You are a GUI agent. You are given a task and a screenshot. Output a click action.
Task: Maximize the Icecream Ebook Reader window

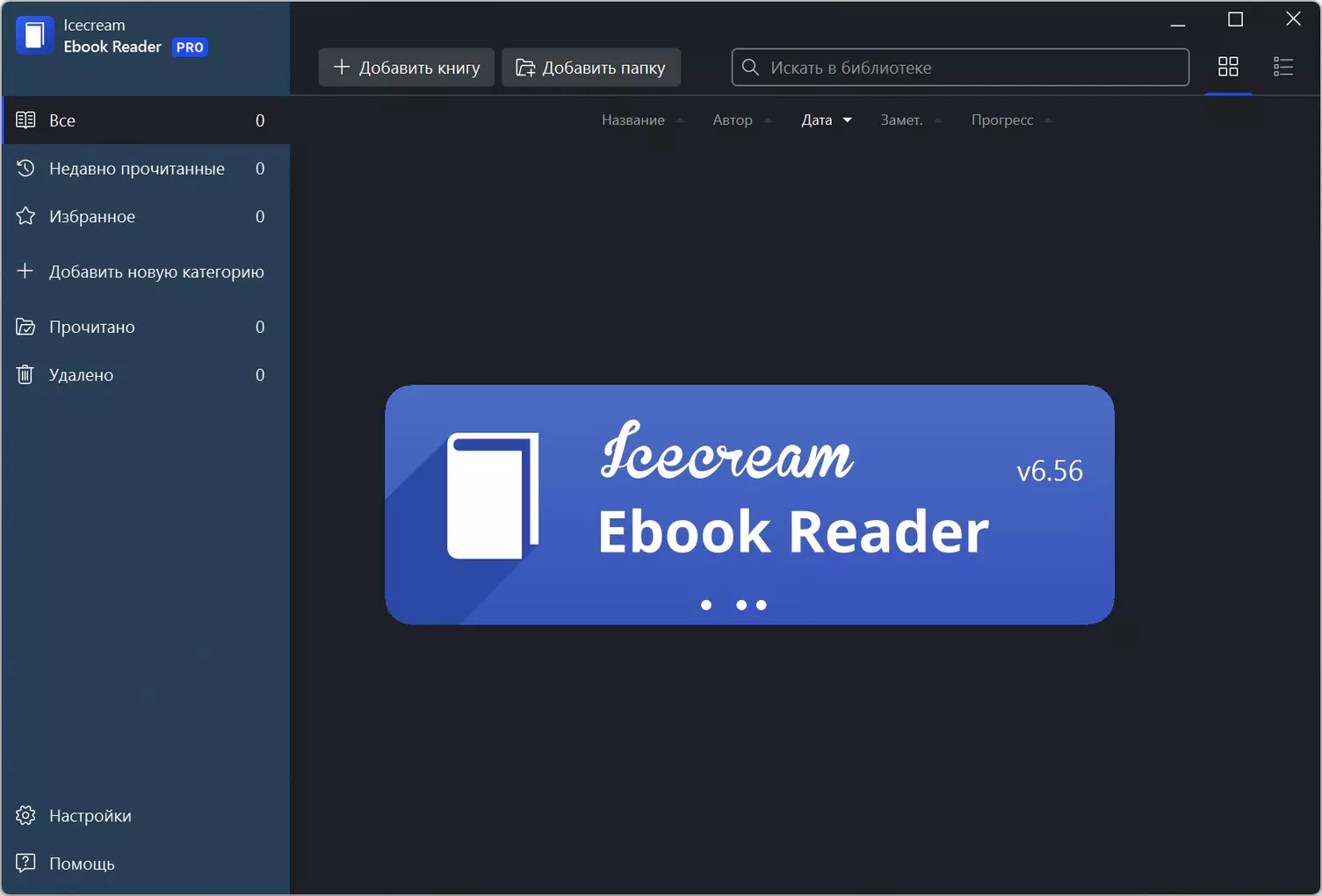(x=1235, y=19)
